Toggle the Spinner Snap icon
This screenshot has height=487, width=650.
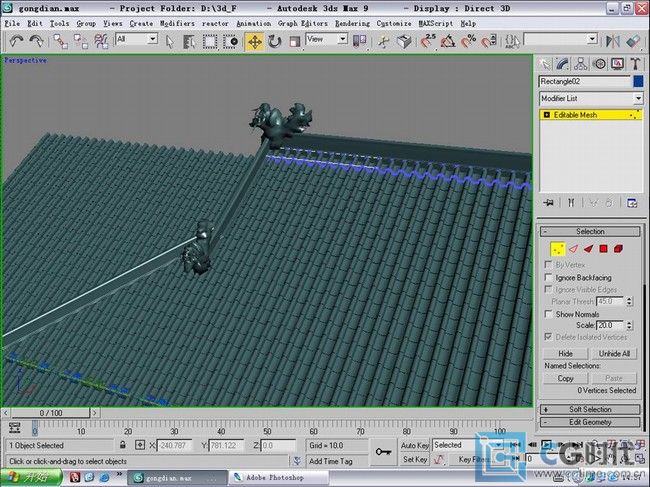click(489, 41)
